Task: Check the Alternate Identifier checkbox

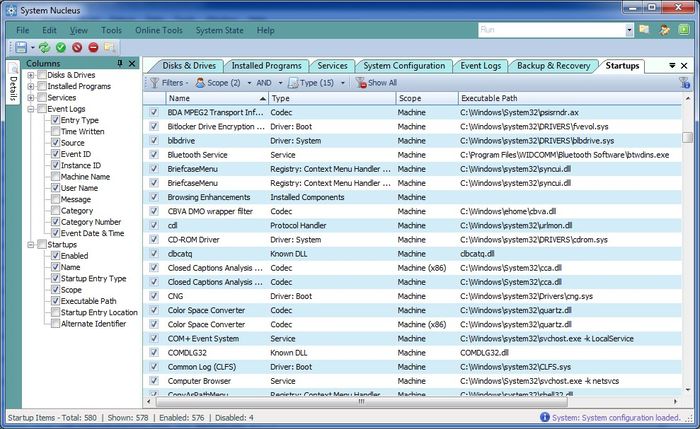Action: pos(55,324)
